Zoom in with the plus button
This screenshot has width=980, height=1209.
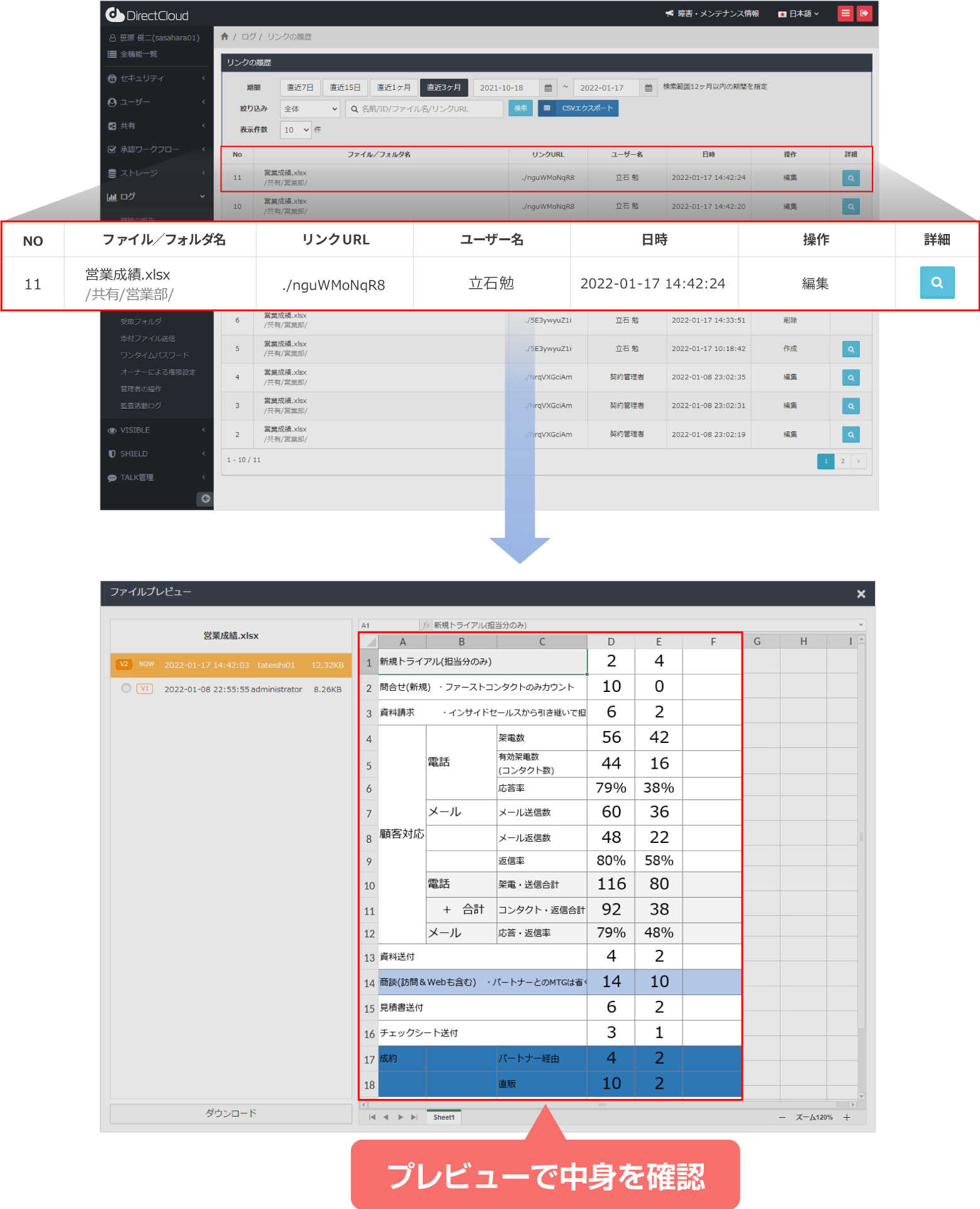(x=847, y=1117)
